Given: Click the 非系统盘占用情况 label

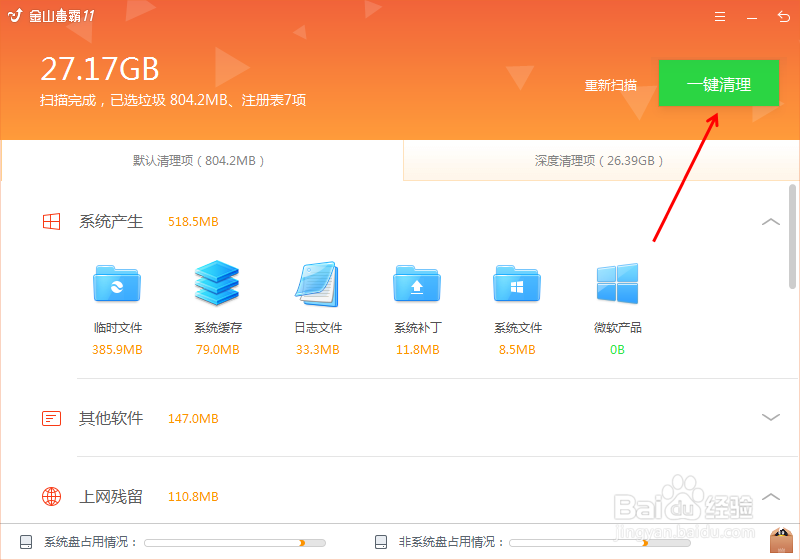Looking at the screenshot, I should click(x=451, y=542).
